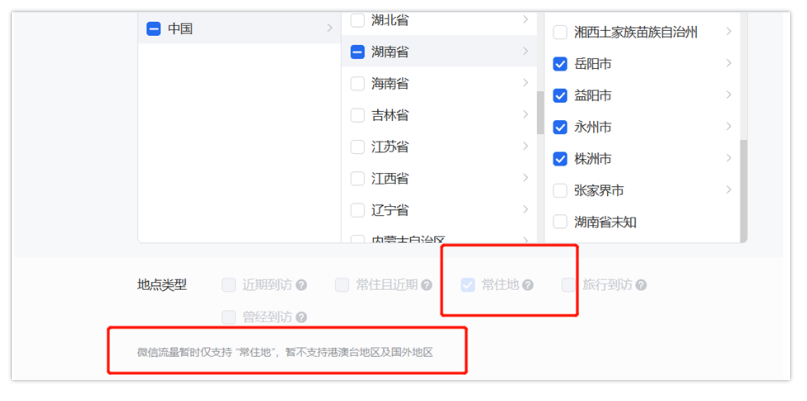
Task: Uncheck the 株洲市 checkbox
Action: [x=560, y=159]
